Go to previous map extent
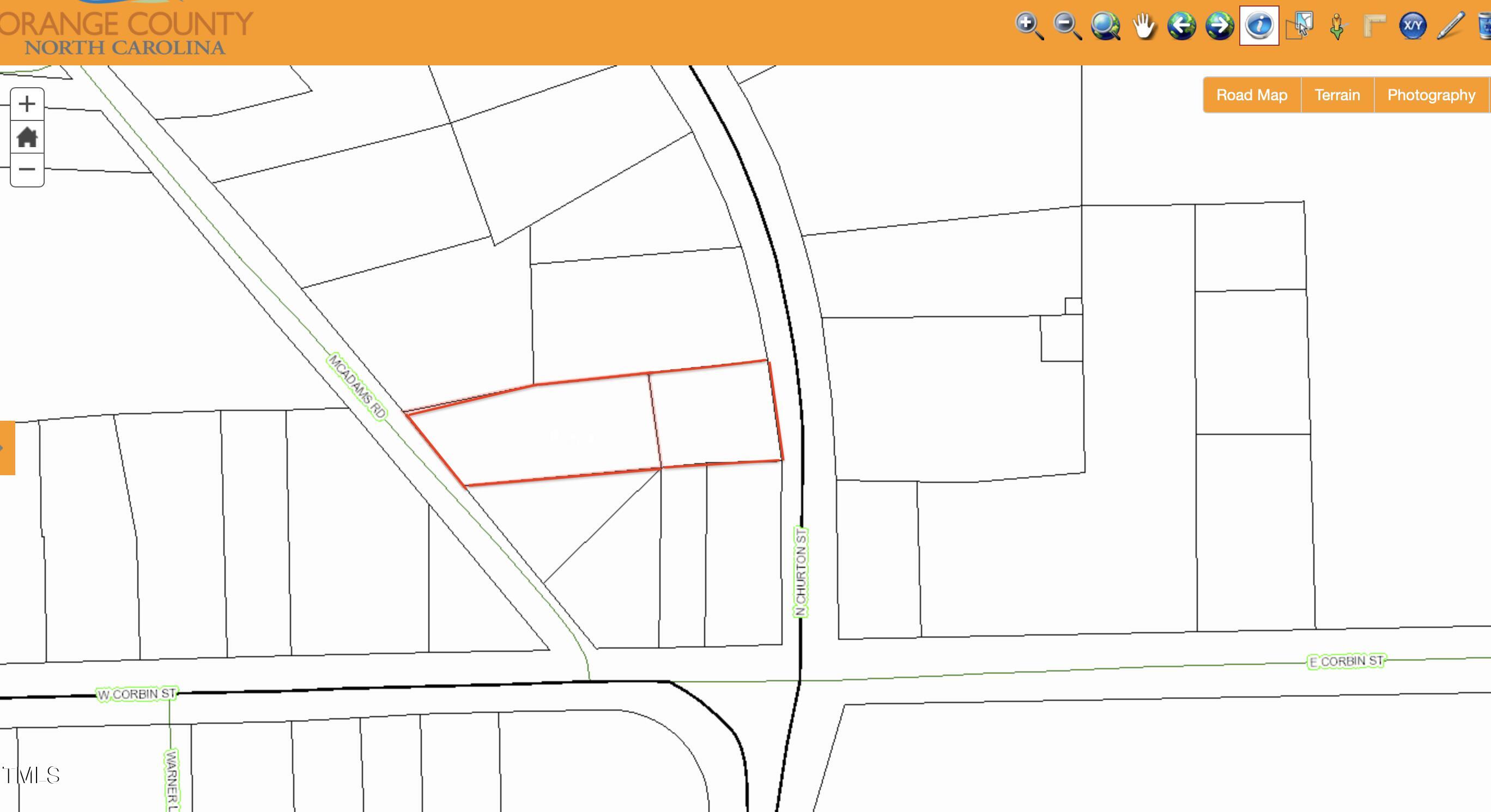Screen dimensions: 1491x812 coord(1181,26)
